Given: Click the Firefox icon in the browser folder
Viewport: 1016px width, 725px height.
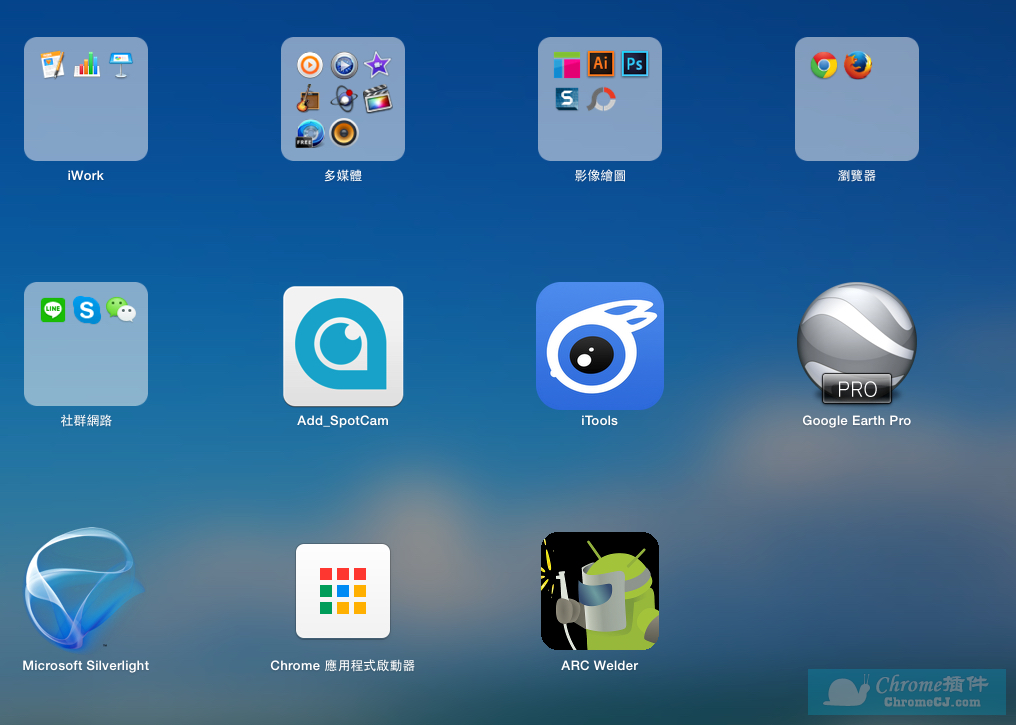Looking at the screenshot, I should pyautogui.click(x=858, y=66).
